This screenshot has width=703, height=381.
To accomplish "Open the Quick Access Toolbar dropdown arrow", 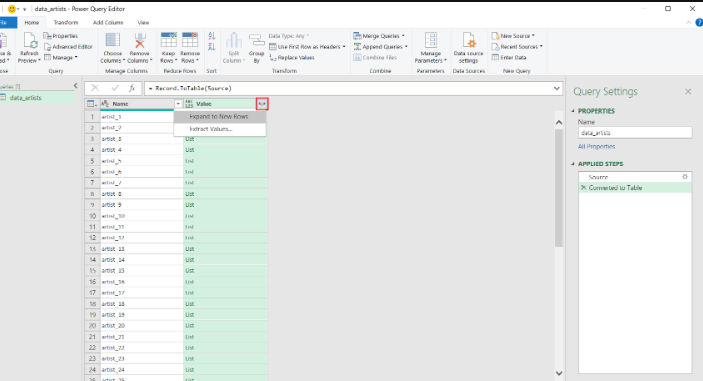I will [x=24, y=9].
